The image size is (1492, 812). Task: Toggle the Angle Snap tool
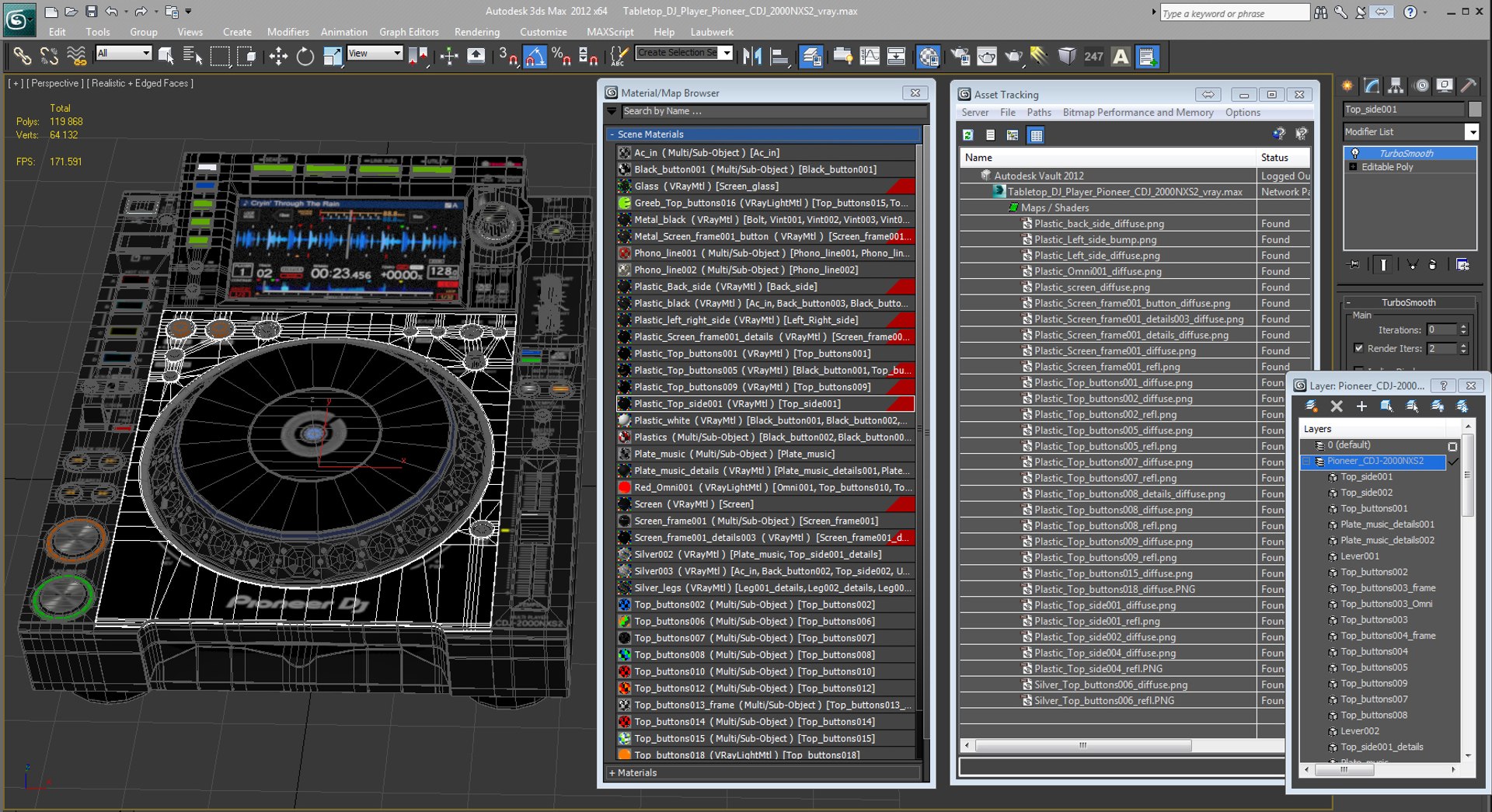(x=535, y=56)
